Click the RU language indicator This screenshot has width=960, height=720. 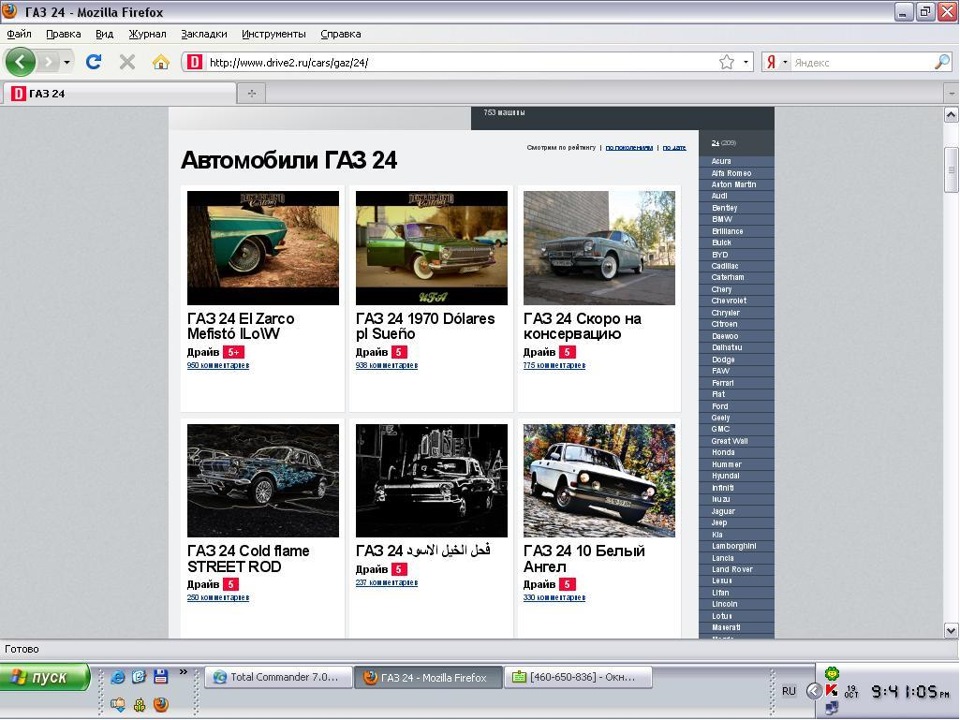click(x=789, y=691)
